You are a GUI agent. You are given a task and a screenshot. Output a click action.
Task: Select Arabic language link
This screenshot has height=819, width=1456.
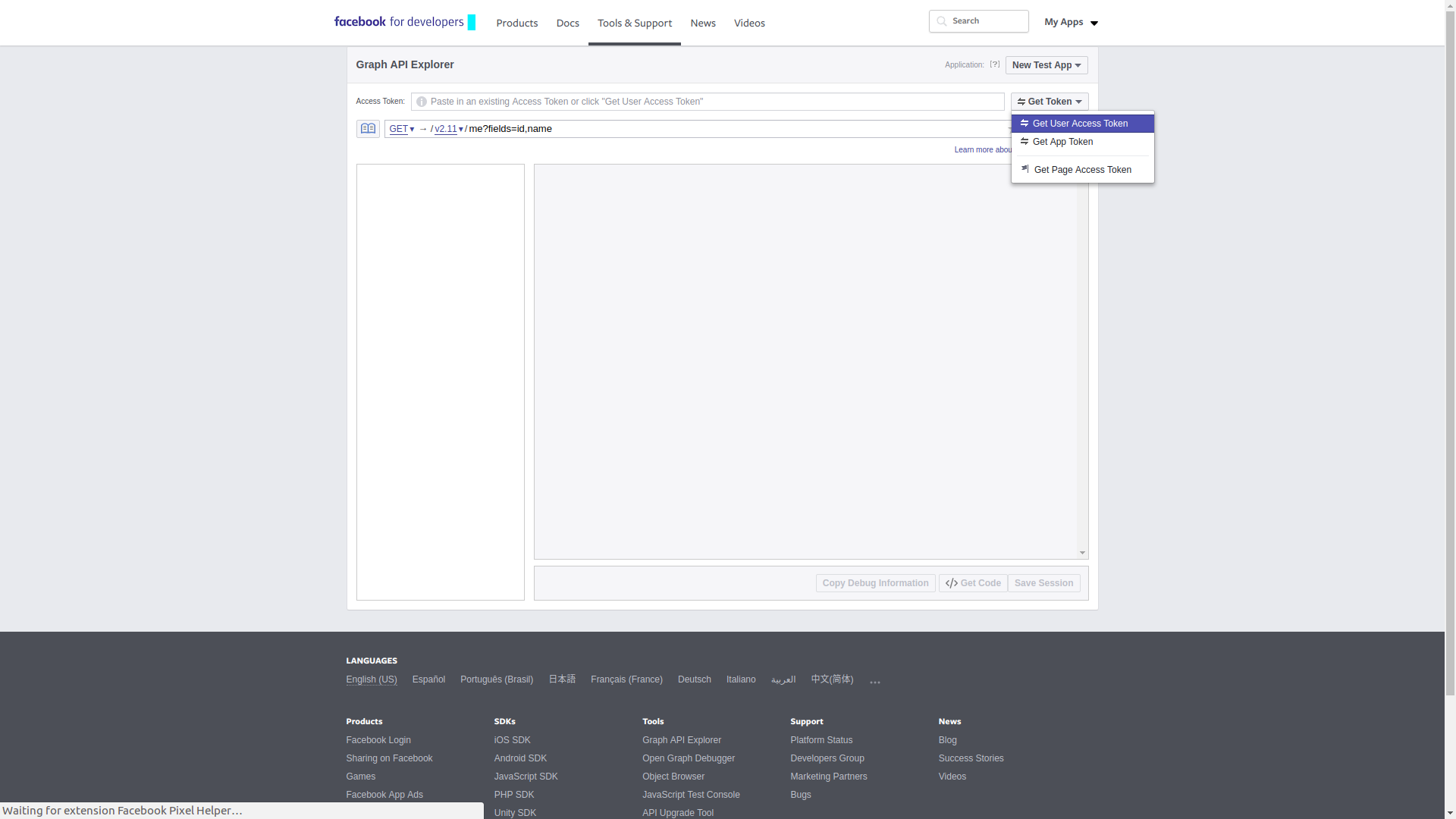[783, 679]
